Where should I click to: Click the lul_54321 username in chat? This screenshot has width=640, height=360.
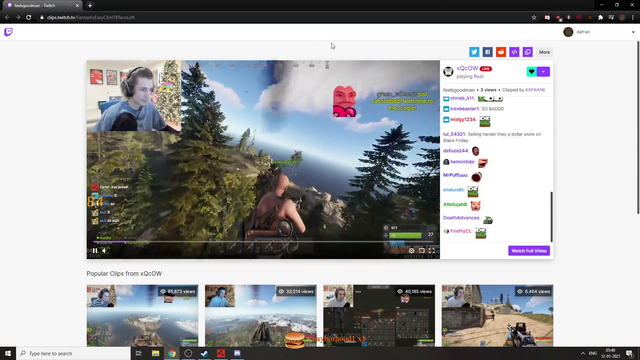point(454,134)
